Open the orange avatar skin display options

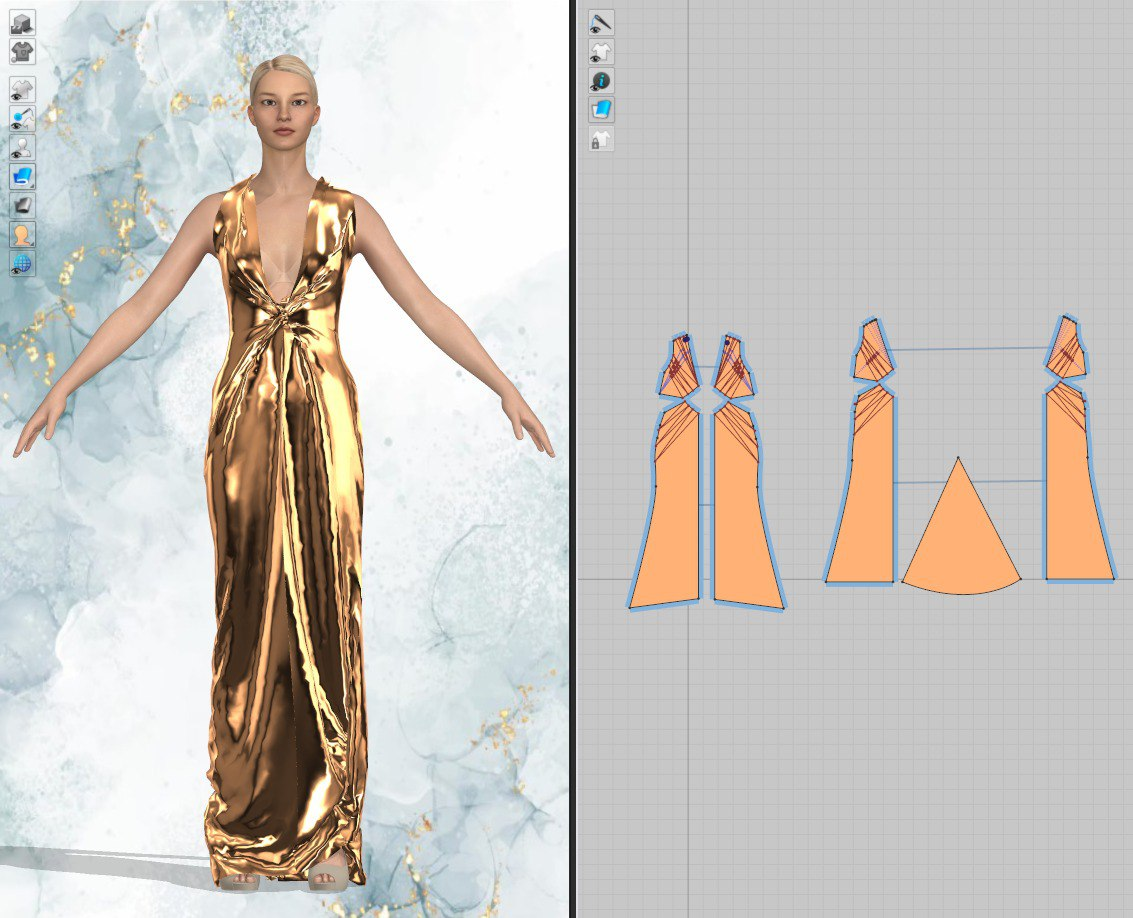(x=22, y=235)
